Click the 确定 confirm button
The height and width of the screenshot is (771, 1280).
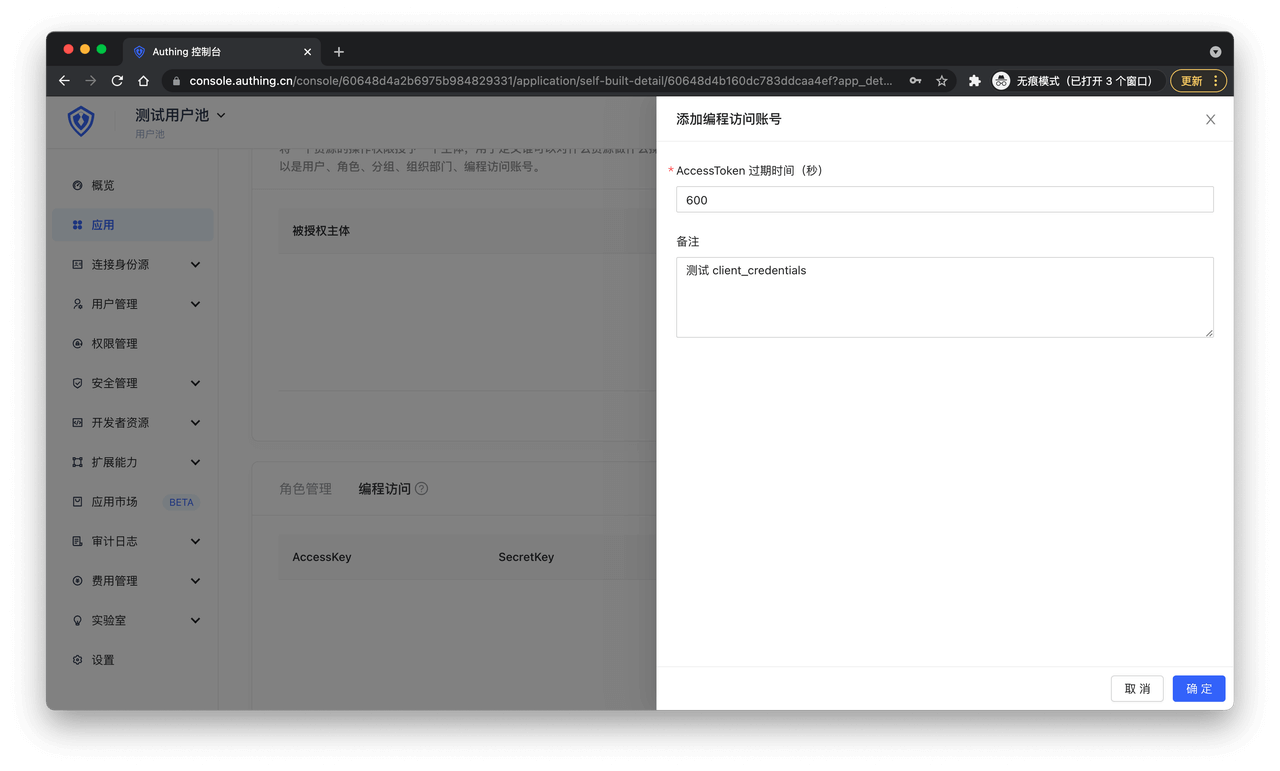pyautogui.click(x=1198, y=688)
